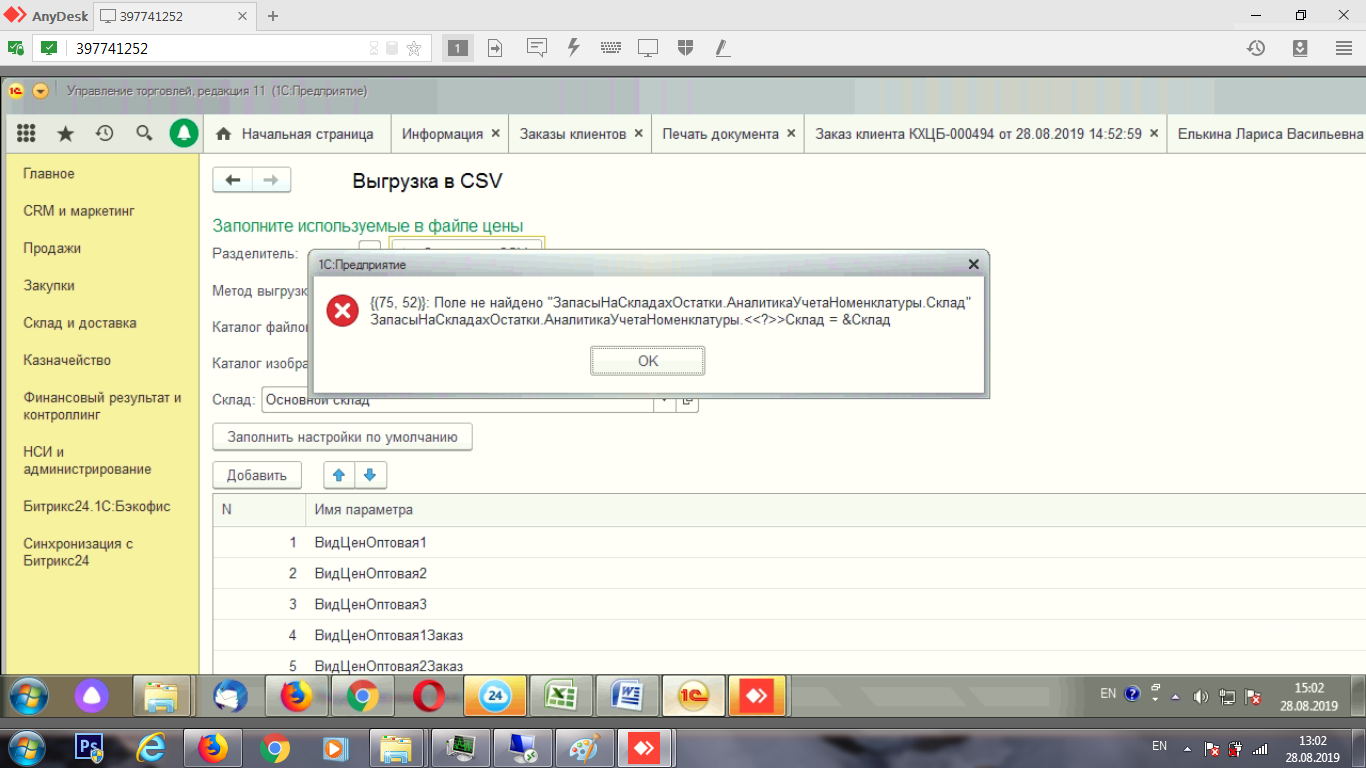Viewport: 1366px width, 768px height.
Task: Click OK in the 1C error dialog
Action: [x=647, y=361]
